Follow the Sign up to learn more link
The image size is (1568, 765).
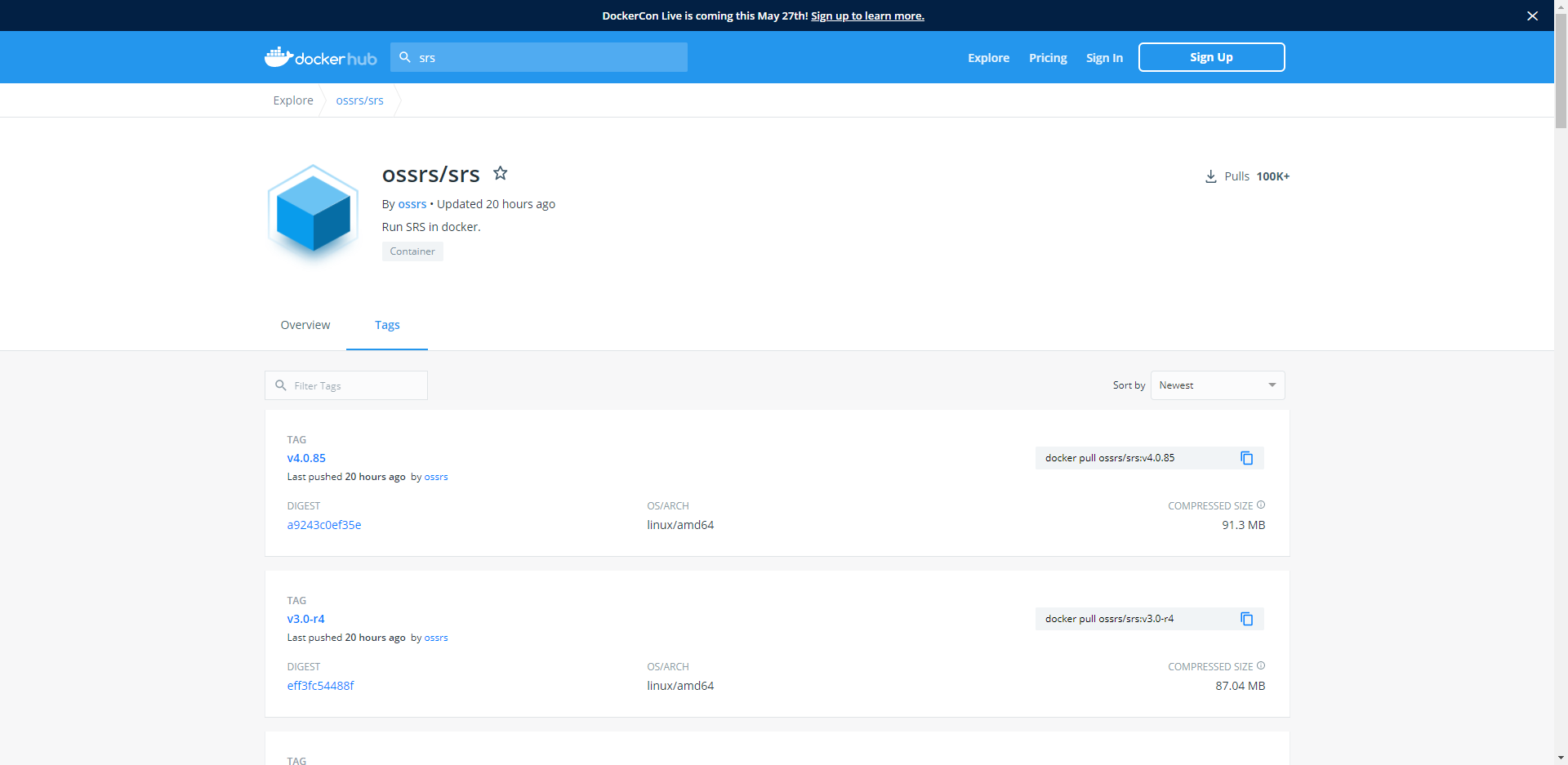pyautogui.click(x=867, y=16)
